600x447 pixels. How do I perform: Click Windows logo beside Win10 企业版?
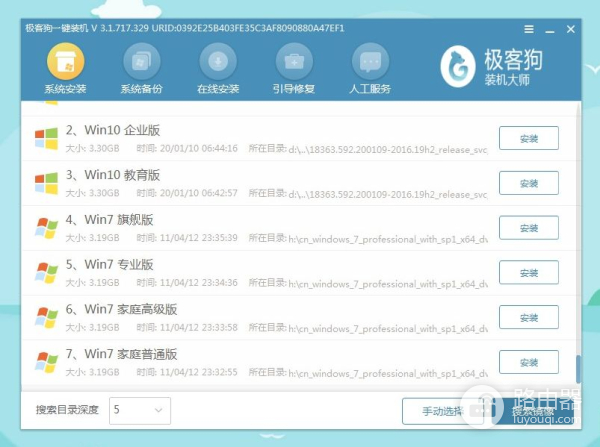(46, 138)
